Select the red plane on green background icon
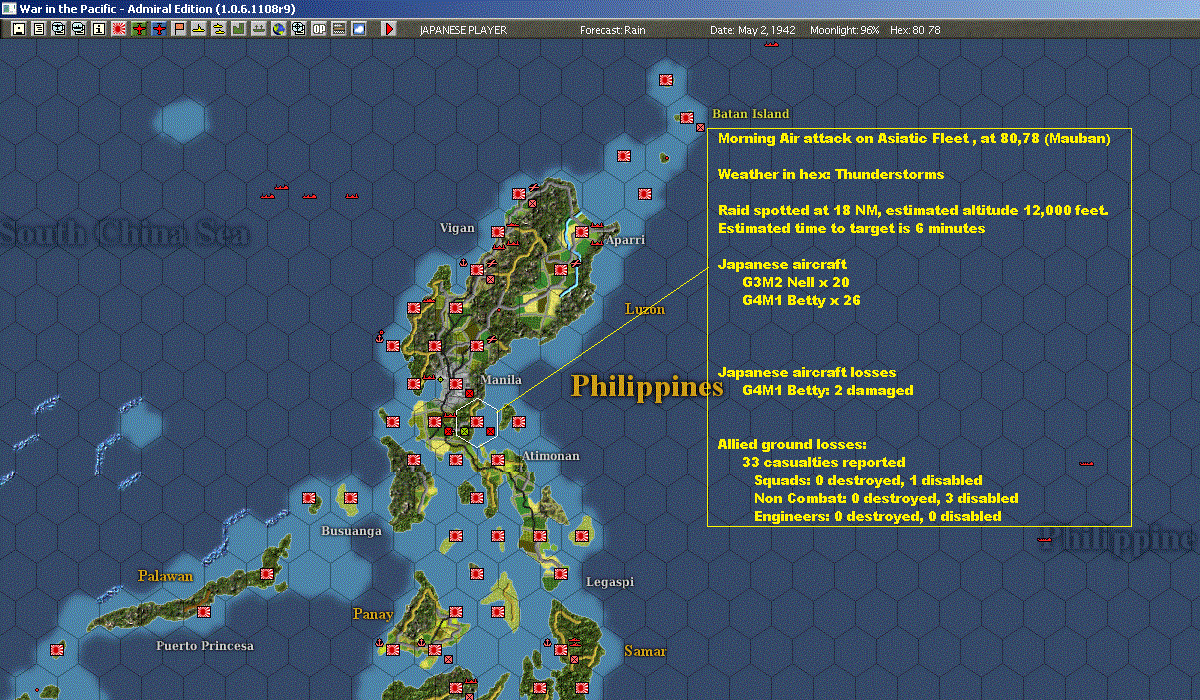The image size is (1200, 700). pyautogui.click(x=139, y=29)
